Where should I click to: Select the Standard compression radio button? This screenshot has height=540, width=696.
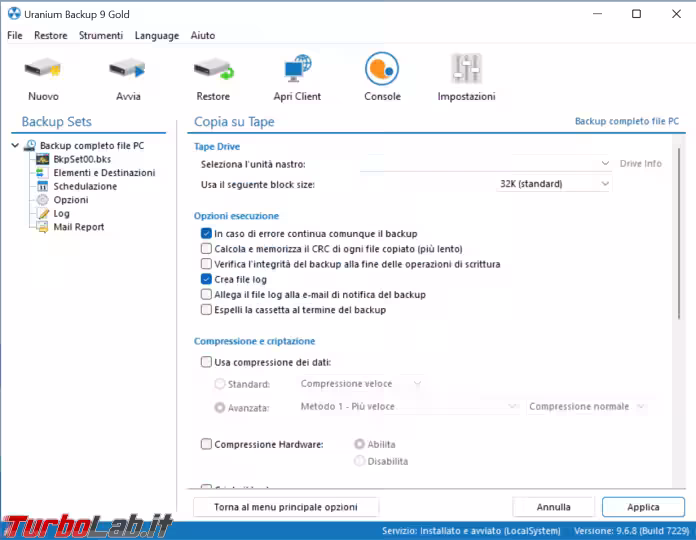(x=220, y=384)
